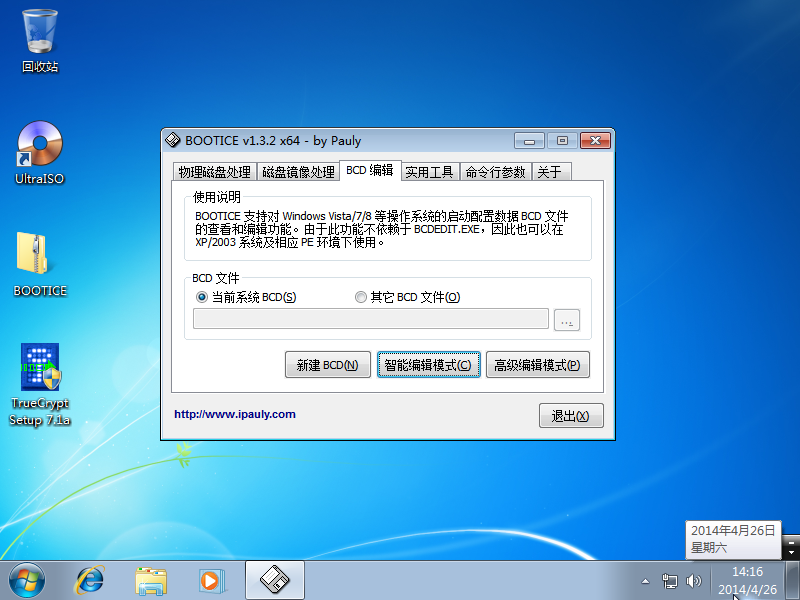Click the BCD file path field
Image resolution: width=800 pixels, height=600 pixels.
point(371,319)
